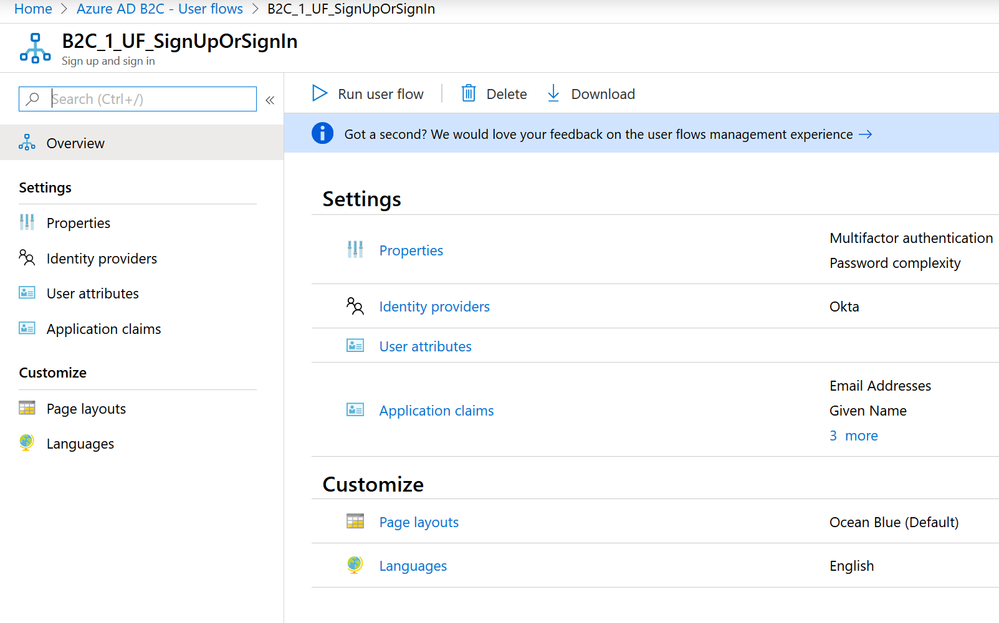Image resolution: width=999 pixels, height=623 pixels.
Task: Click the Application claims card icon in the sidebar
Action: pos(27,328)
